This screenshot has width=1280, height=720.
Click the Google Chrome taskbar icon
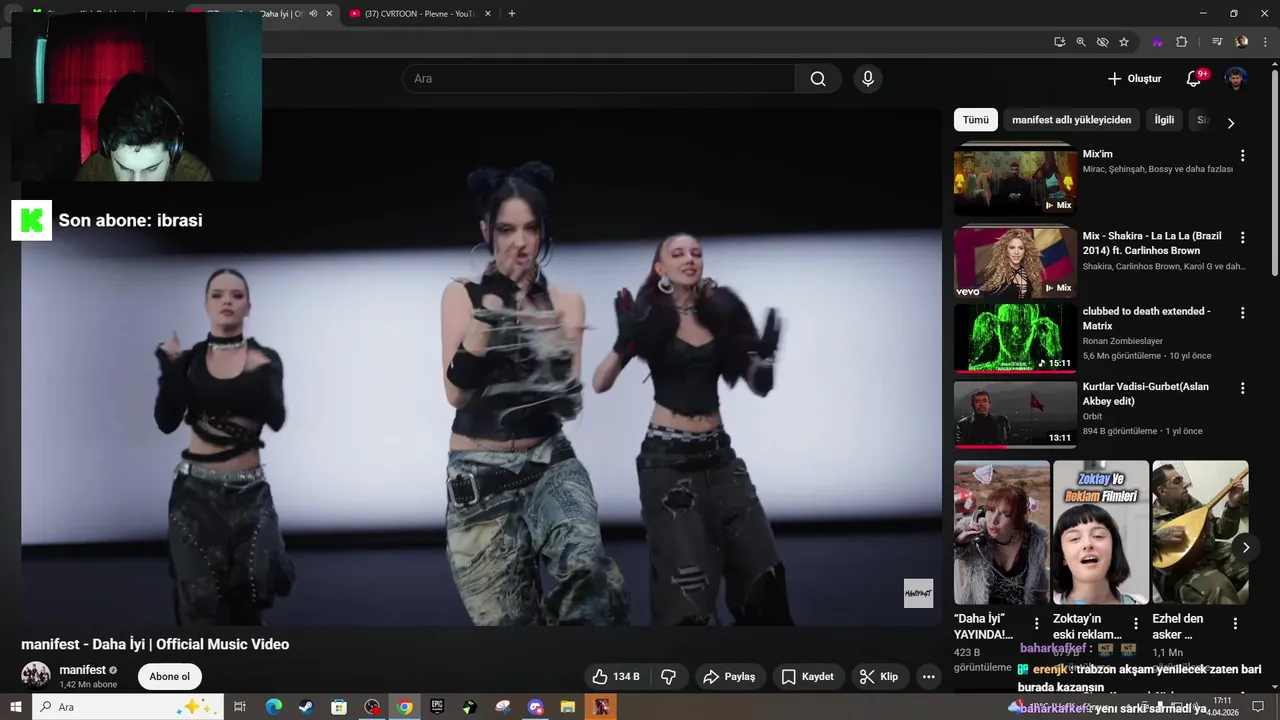click(404, 707)
